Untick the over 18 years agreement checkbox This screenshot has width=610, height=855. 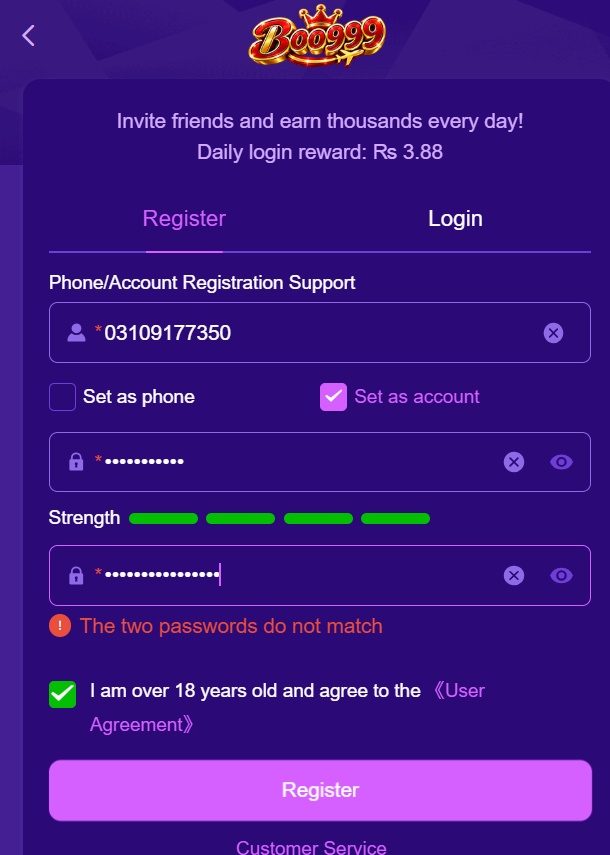(x=62, y=694)
